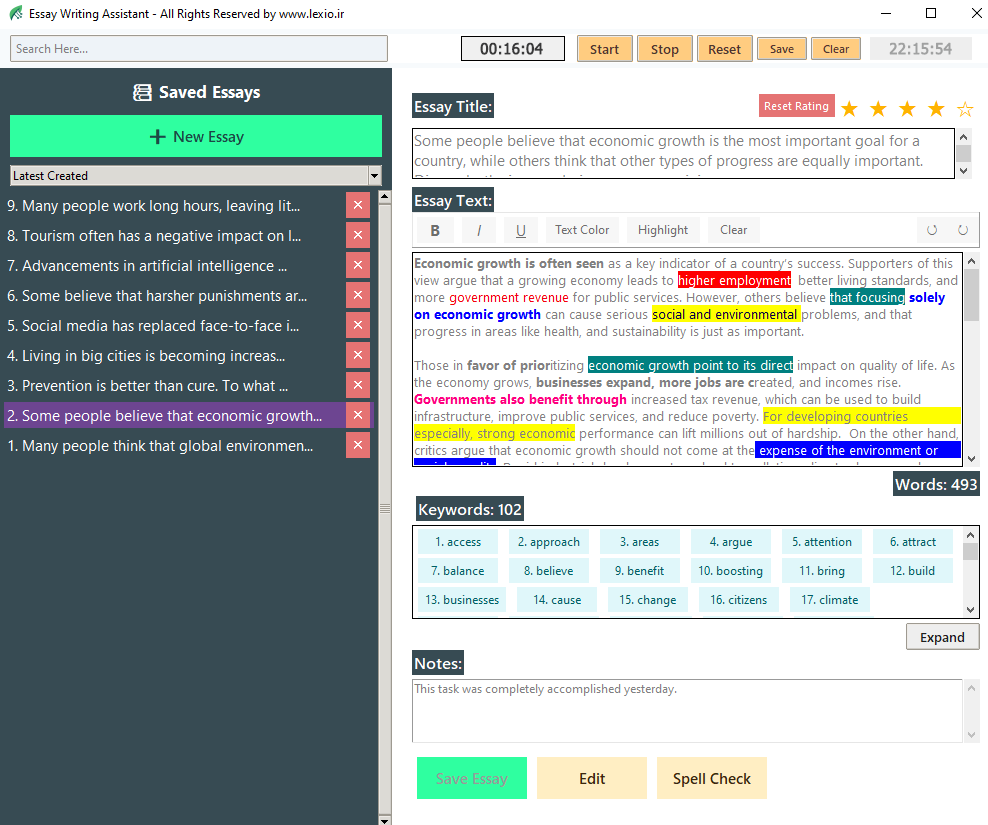Expand the keywords list
Screen dimensions: 988x825
[942, 637]
